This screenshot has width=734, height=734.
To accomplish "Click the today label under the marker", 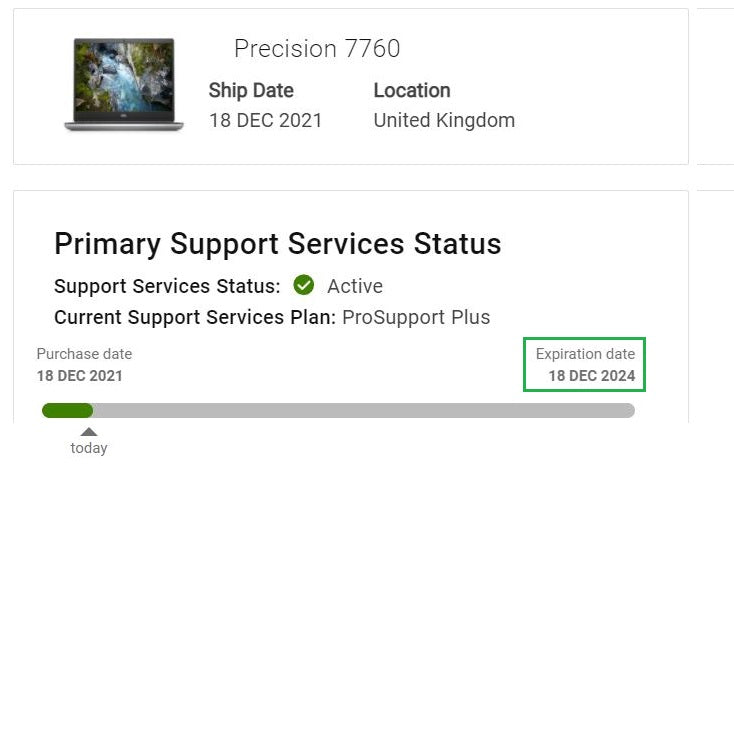I will [x=89, y=448].
